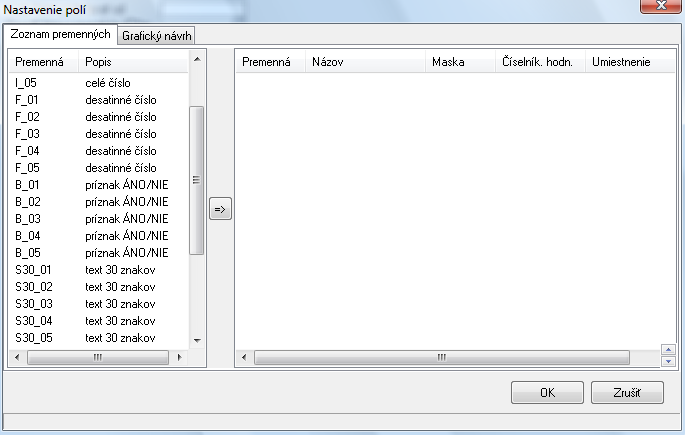
Task: Close the Nastavenie polí dialog
Action: (x=659, y=9)
